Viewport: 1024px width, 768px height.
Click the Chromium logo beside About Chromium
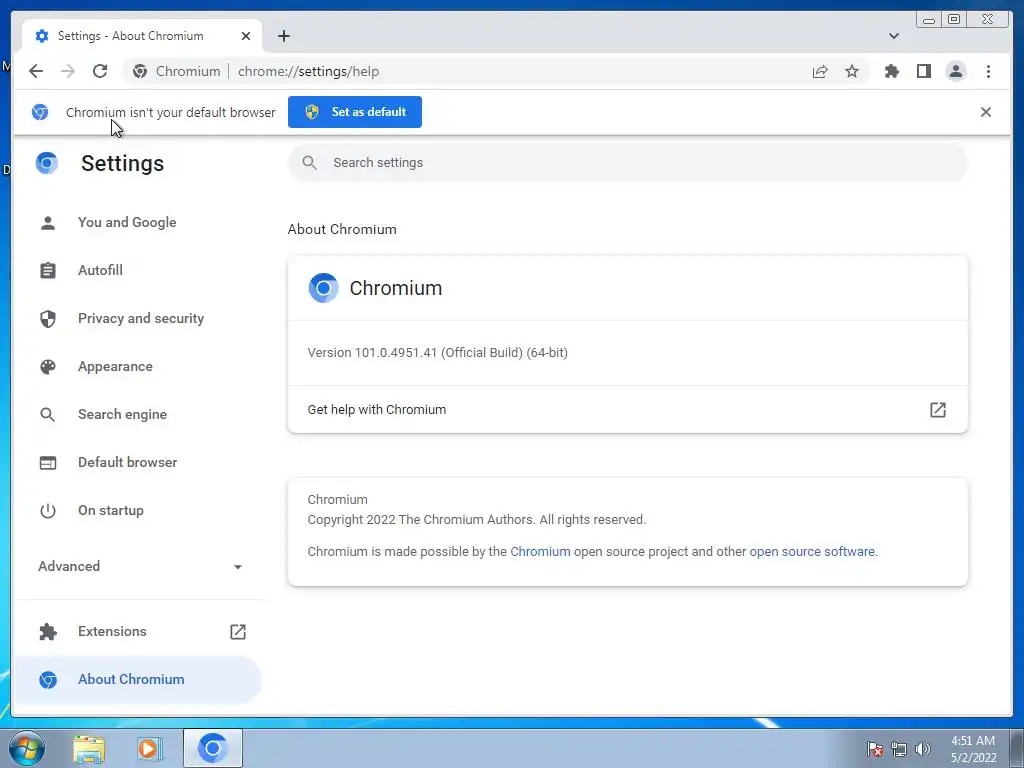click(x=48, y=680)
